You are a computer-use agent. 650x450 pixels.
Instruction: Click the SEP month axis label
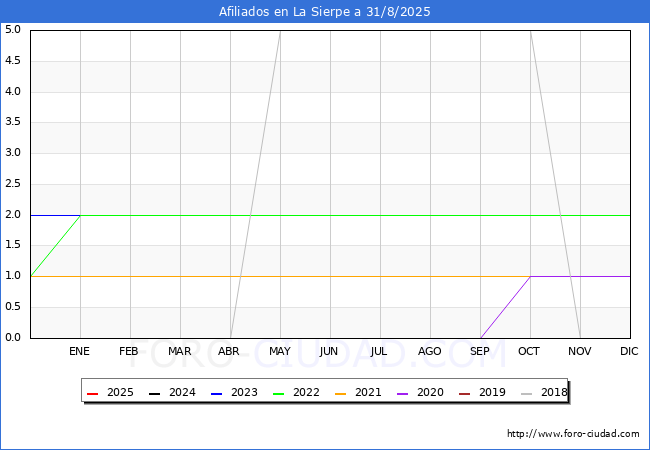coord(480,351)
